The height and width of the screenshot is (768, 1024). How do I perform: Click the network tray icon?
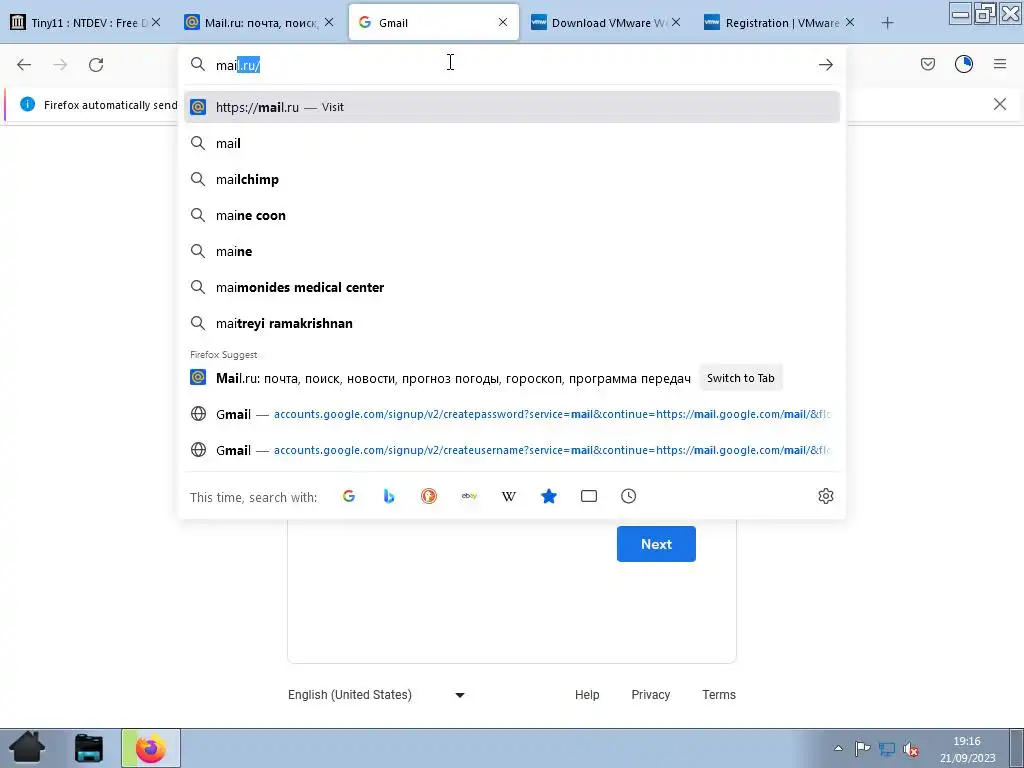point(886,749)
